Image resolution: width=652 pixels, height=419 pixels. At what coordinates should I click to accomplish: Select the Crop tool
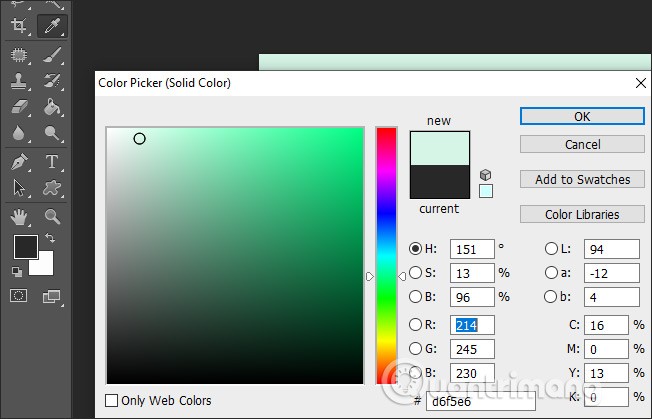coord(18,24)
